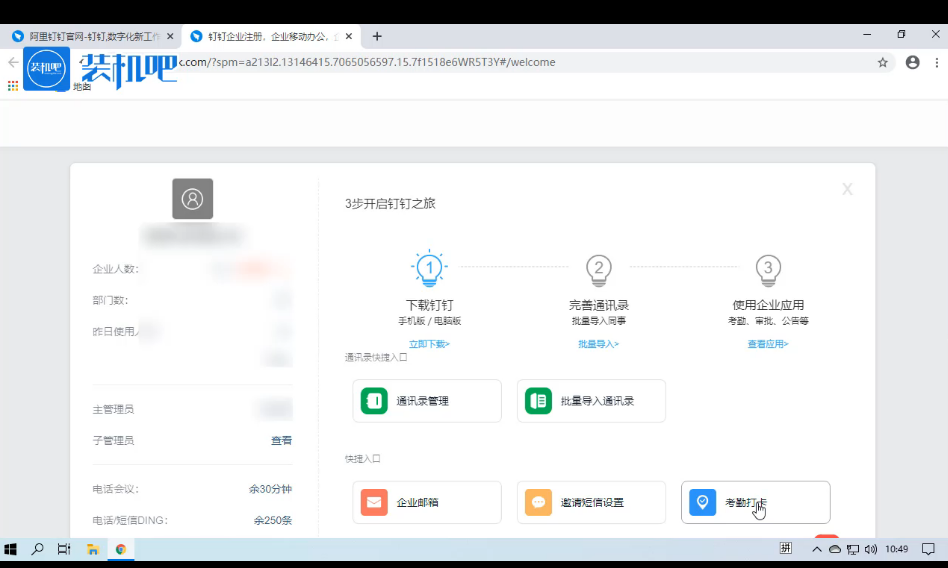Click the 邀请短信设置 orange chat icon

[x=539, y=503]
